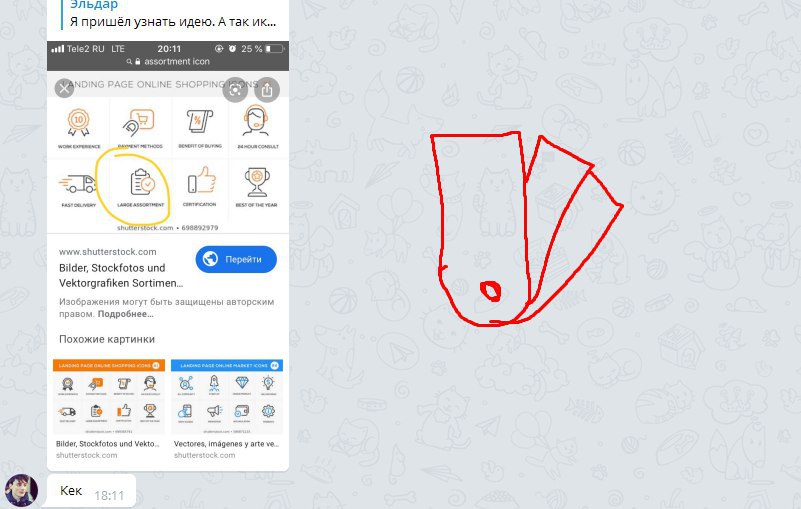Open the blue online market icons thumbnail

[x=227, y=397]
